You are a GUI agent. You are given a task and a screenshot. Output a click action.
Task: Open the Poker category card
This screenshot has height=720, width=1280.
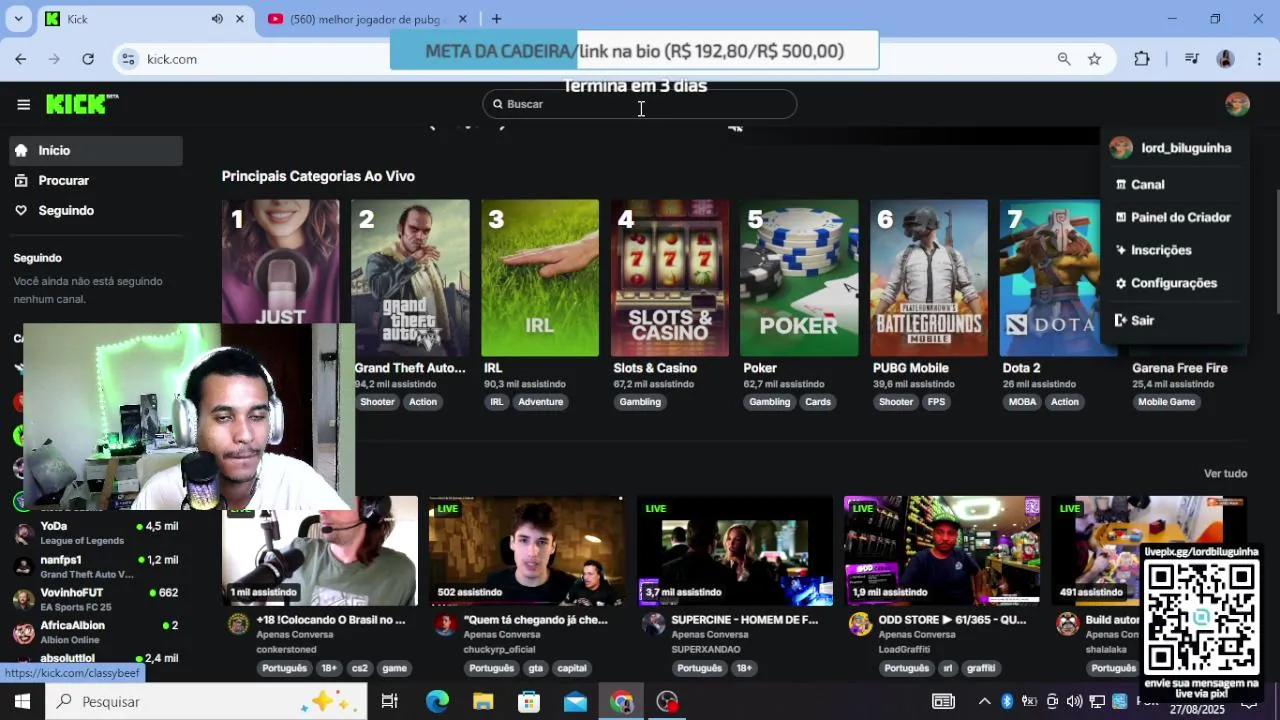pos(799,278)
